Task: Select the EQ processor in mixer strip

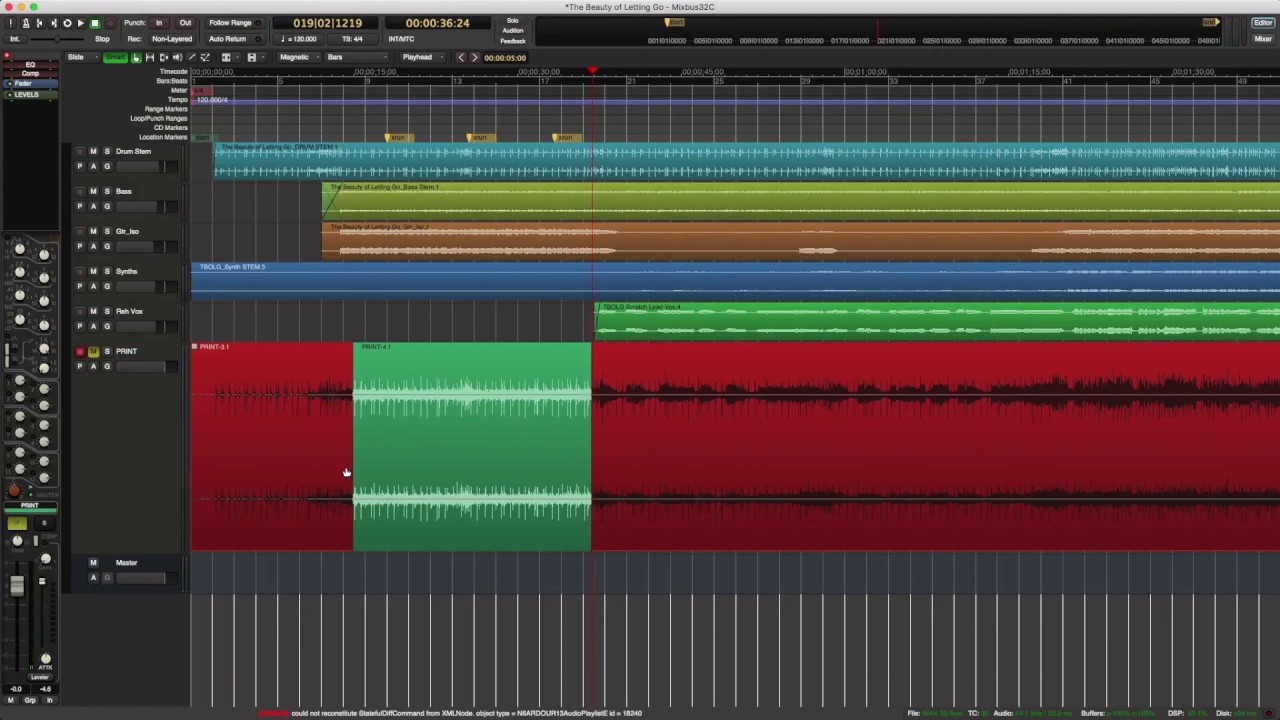Action: click(x=30, y=65)
